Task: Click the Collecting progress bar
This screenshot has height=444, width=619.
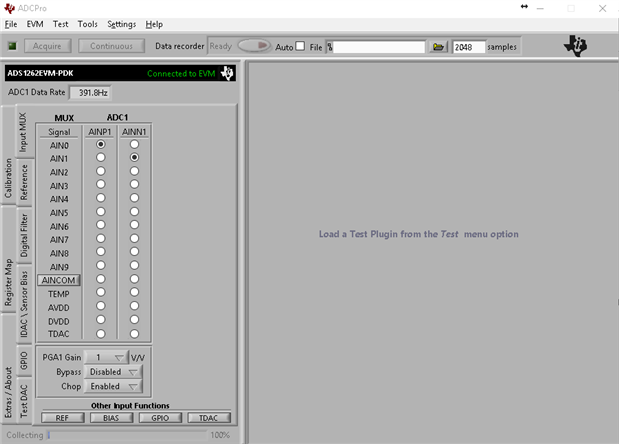Action: pos(127,435)
